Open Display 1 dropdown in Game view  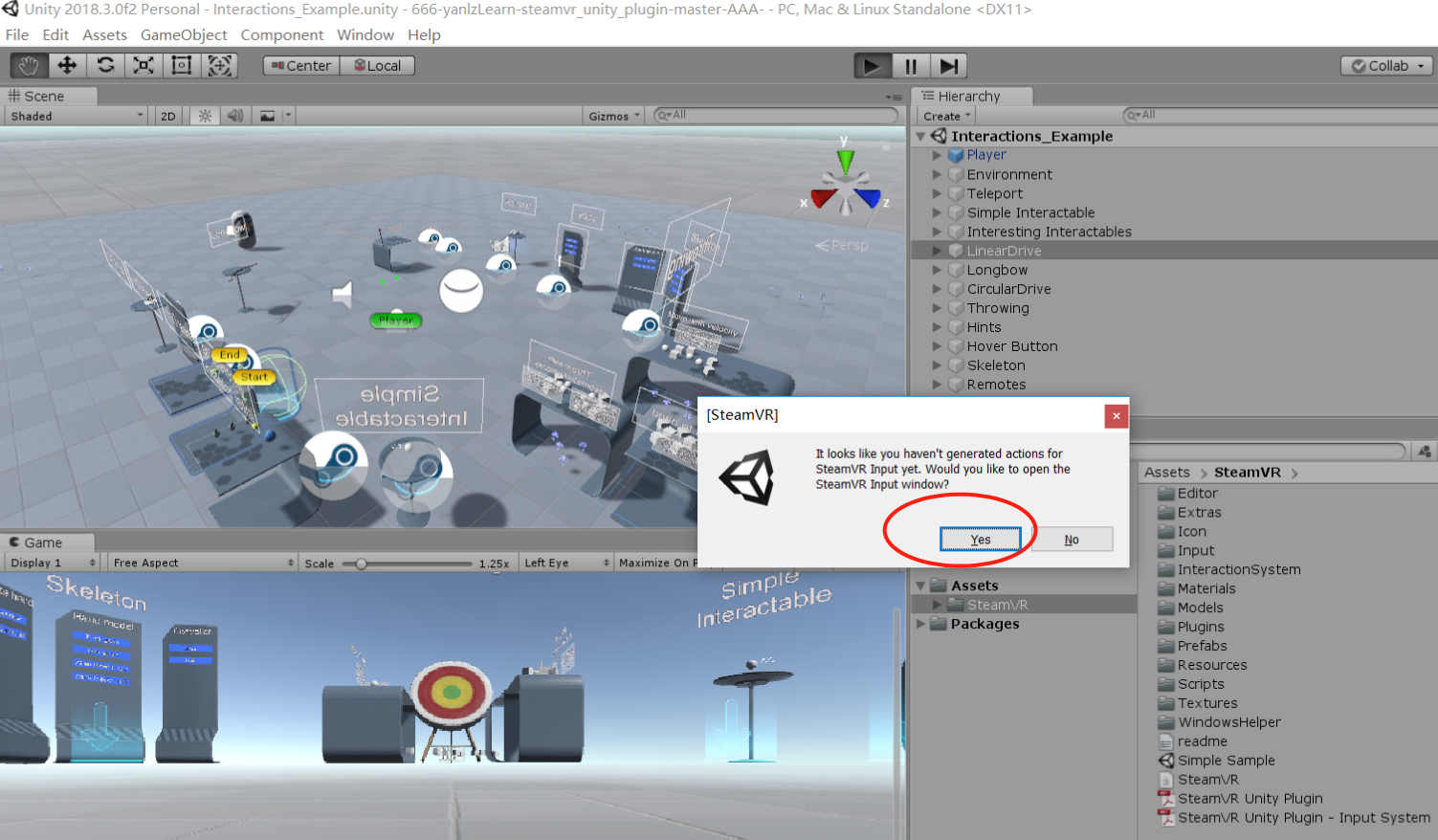click(53, 563)
